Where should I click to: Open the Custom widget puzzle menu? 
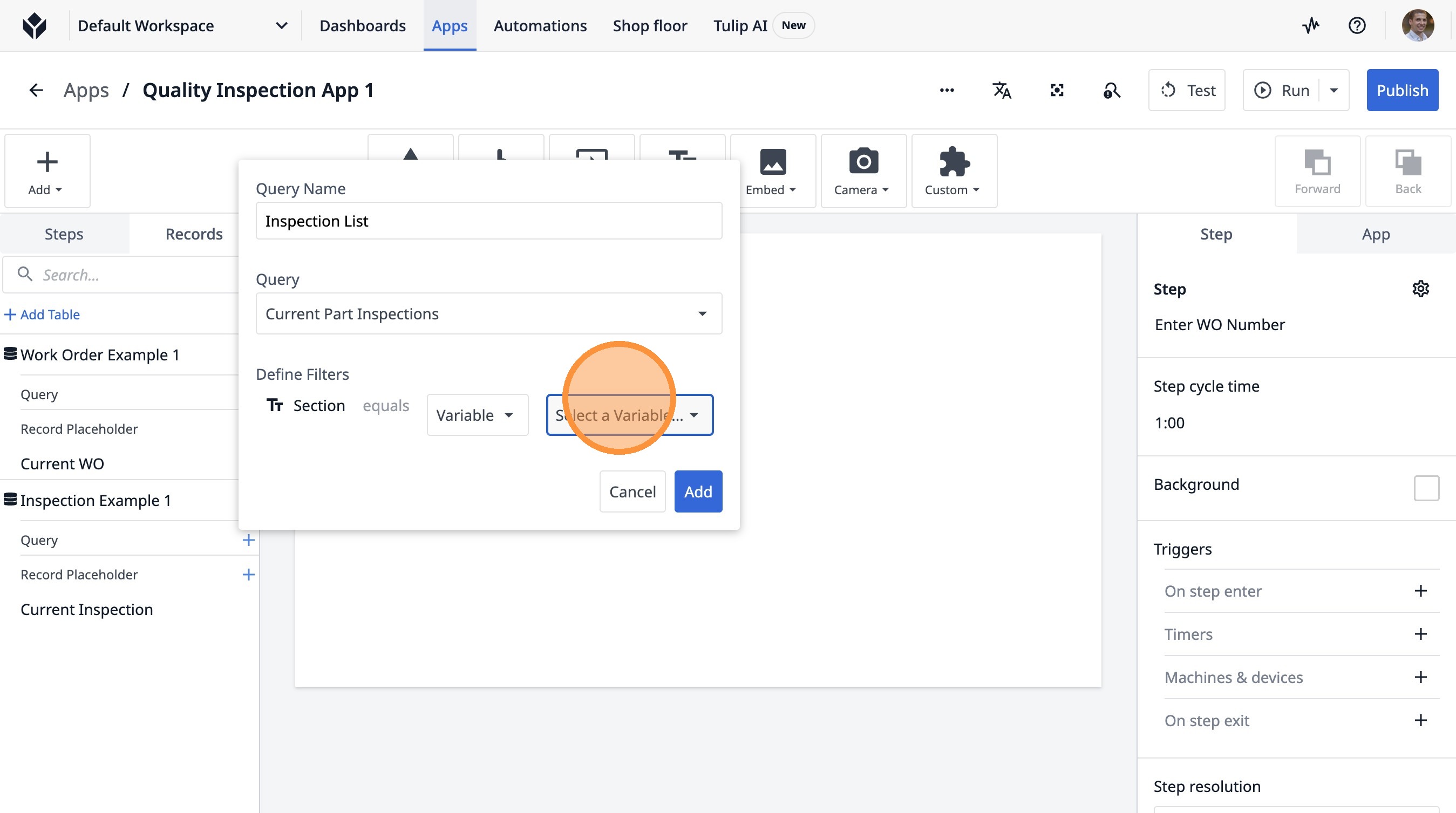click(x=953, y=171)
